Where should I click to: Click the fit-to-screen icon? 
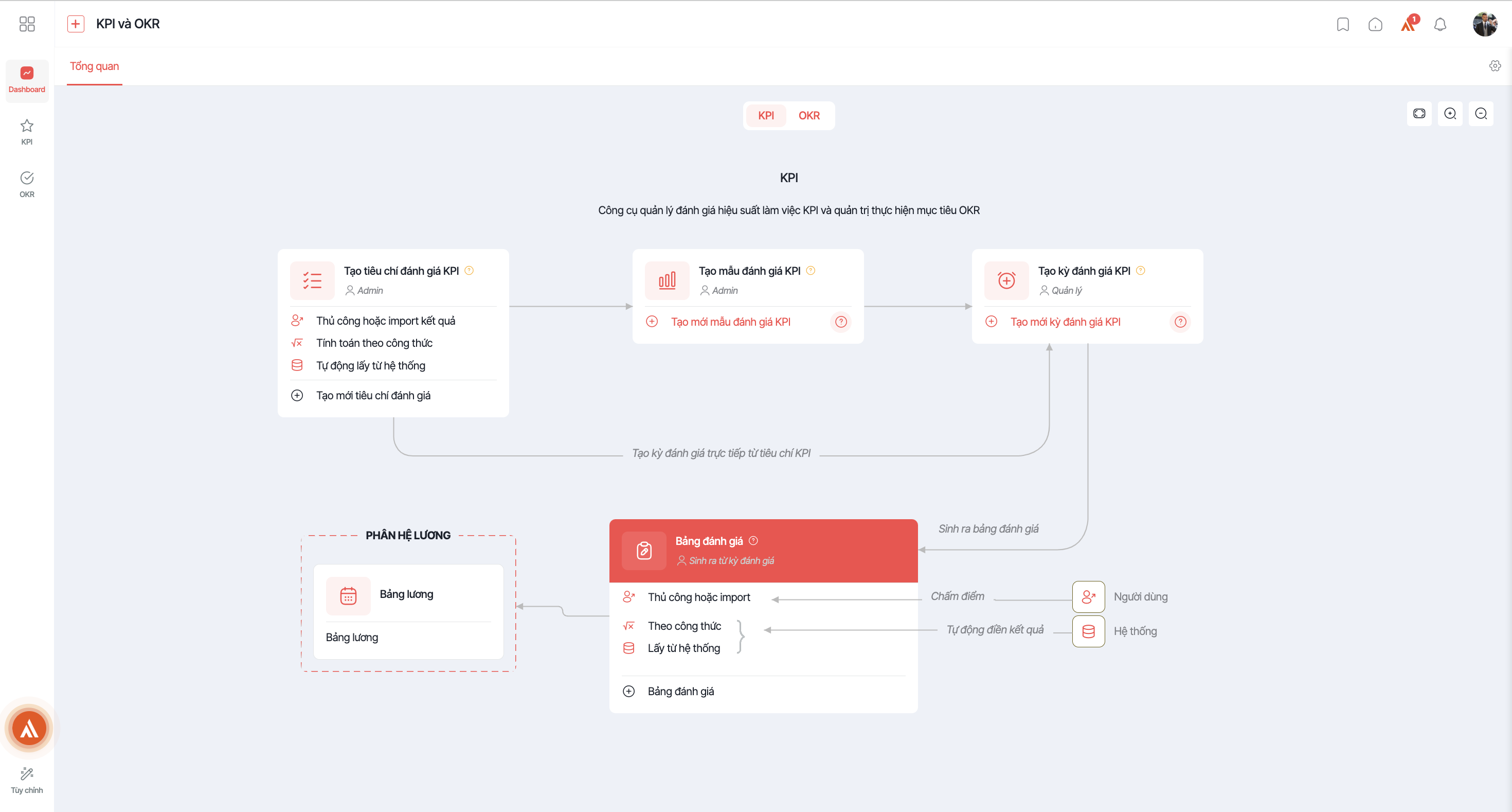[1419, 113]
